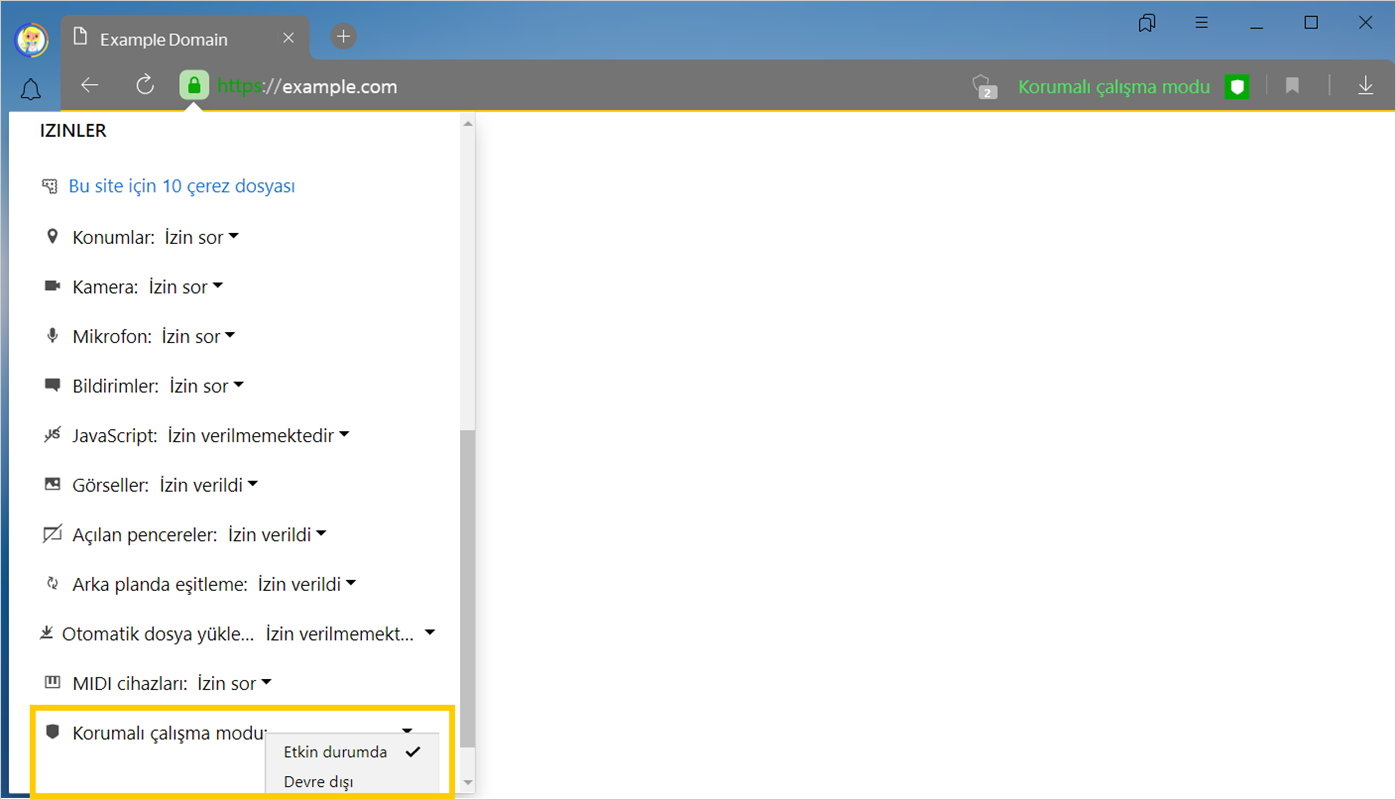Open the JavaScript permission dropdown
Image resolution: width=1396 pixels, height=800 pixels.
pyautogui.click(x=258, y=435)
